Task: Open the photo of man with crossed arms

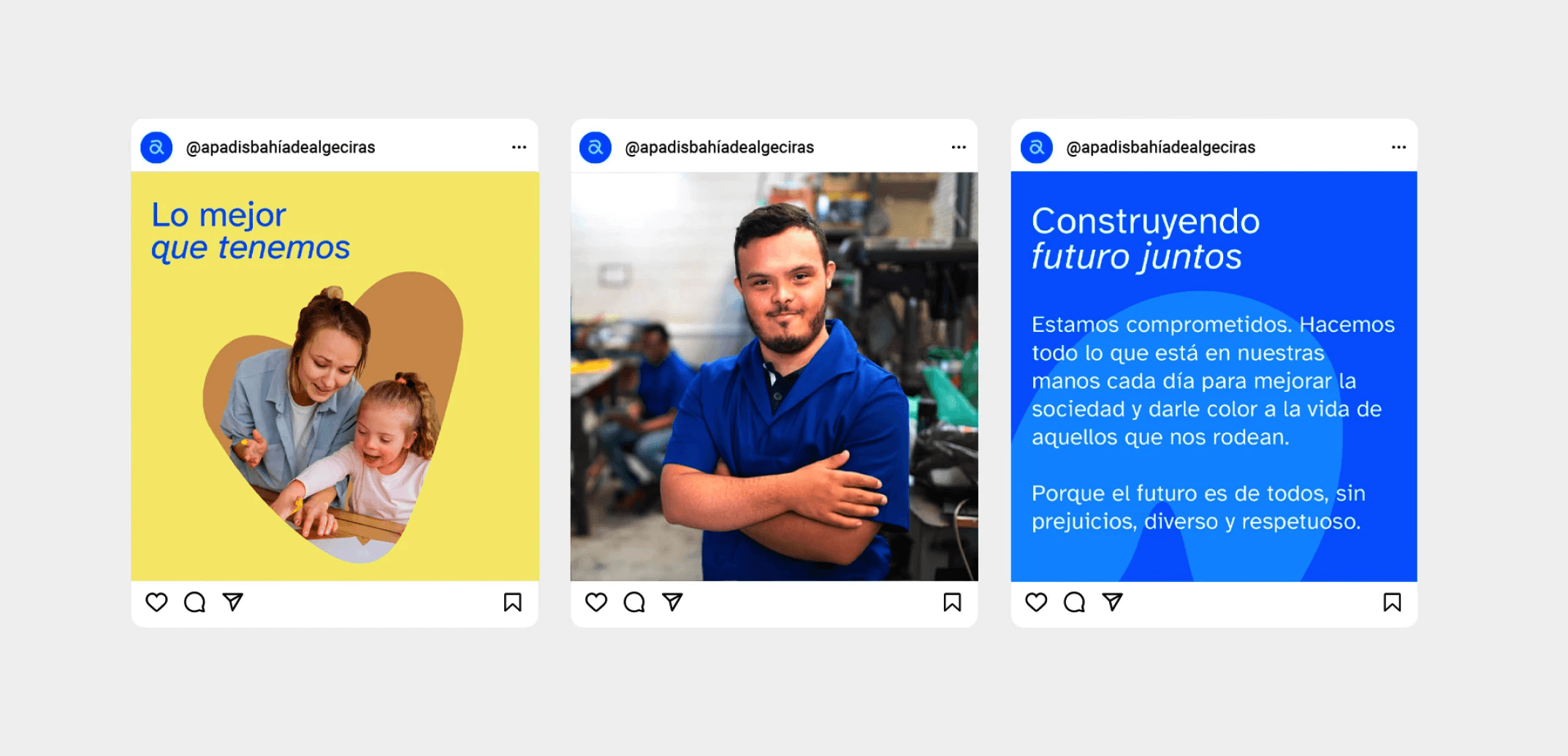Action: pos(775,377)
